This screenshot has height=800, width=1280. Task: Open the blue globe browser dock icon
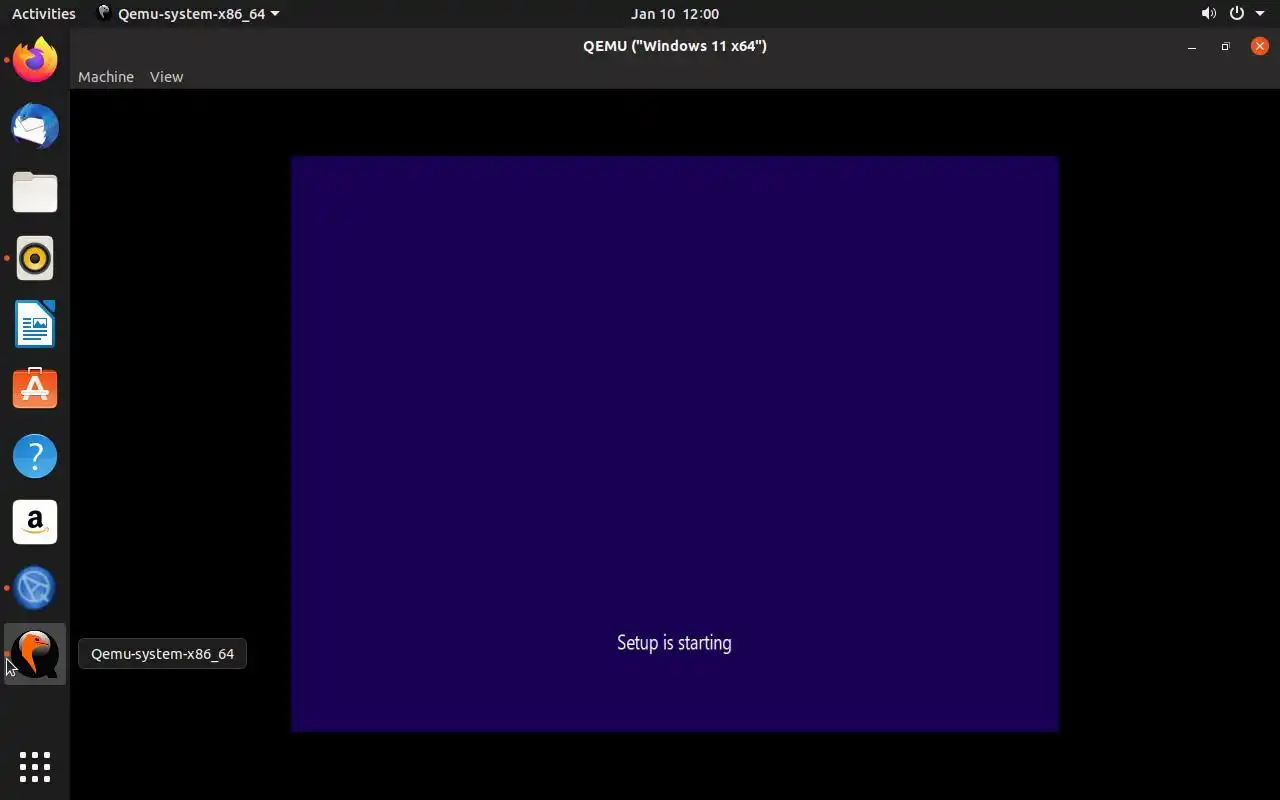35,588
